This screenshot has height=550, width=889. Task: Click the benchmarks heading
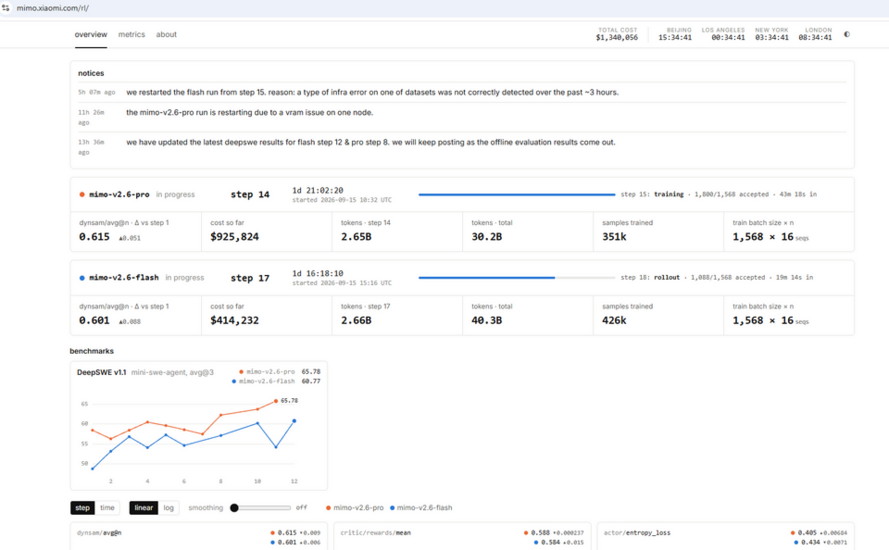tap(91, 351)
